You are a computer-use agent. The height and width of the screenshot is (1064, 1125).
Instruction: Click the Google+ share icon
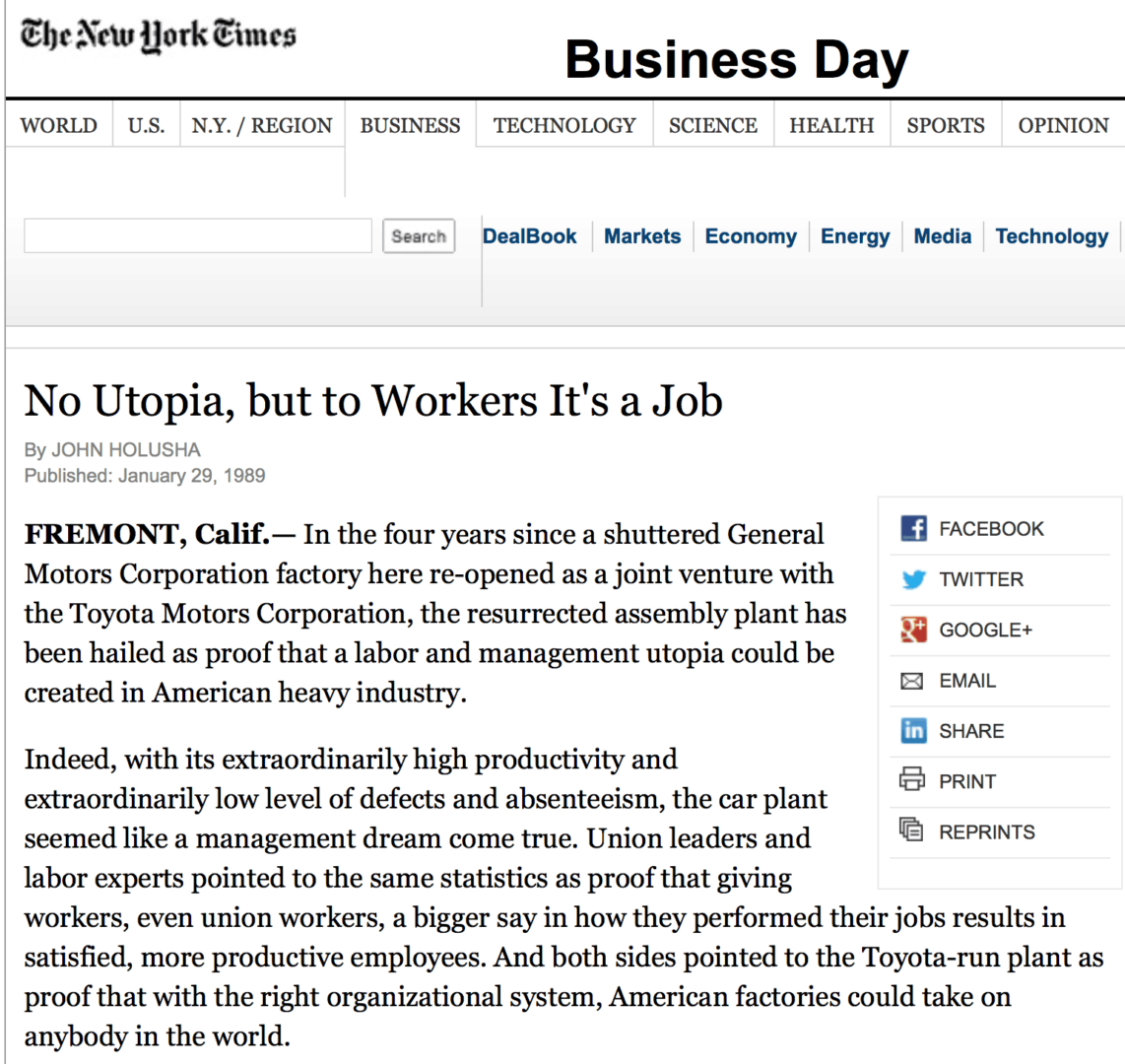click(913, 630)
